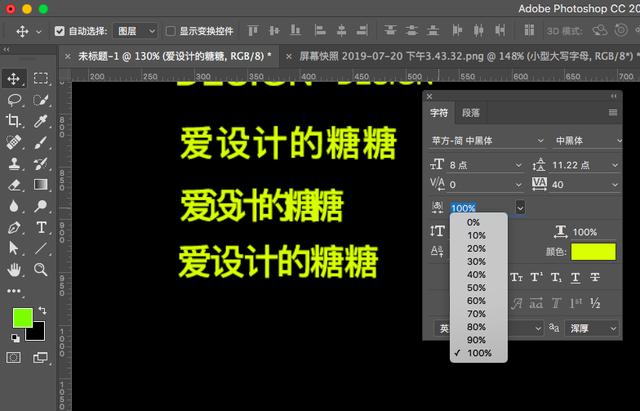Select the Blur tool
Image resolution: width=640 pixels, height=411 pixels.
tap(14, 206)
